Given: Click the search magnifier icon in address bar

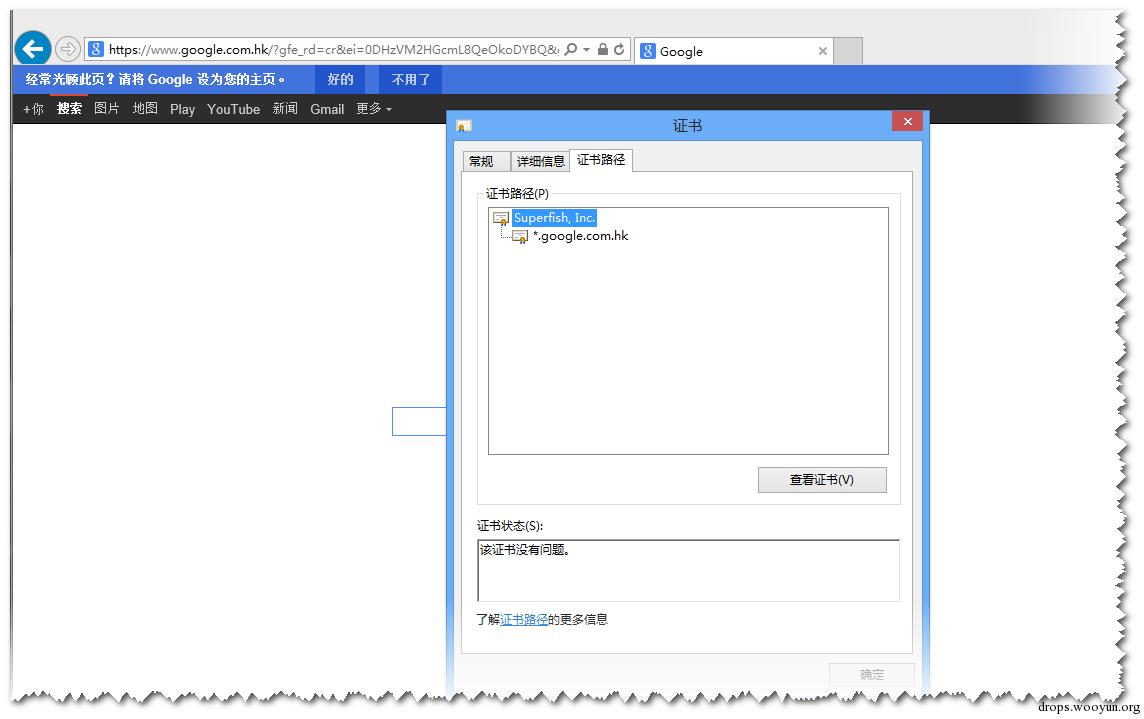Looking at the screenshot, I should (571, 49).
